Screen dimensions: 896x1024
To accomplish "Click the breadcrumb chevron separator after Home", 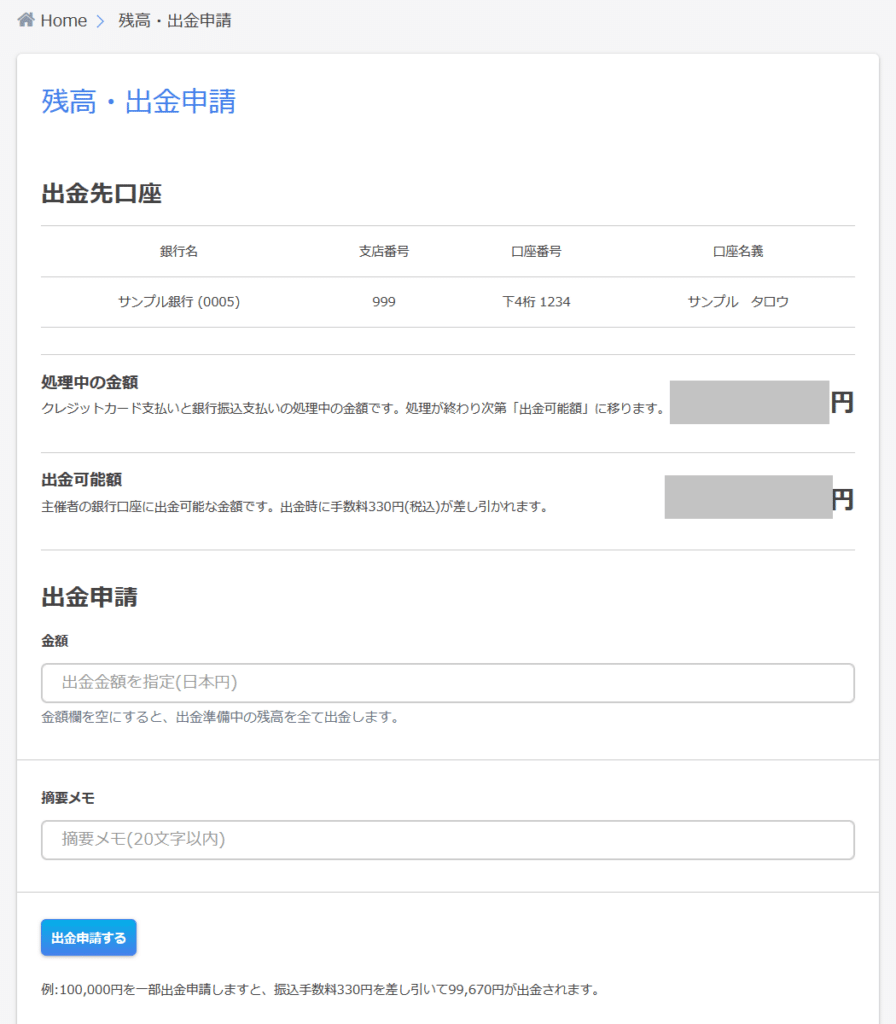I will tap(100, 21).
